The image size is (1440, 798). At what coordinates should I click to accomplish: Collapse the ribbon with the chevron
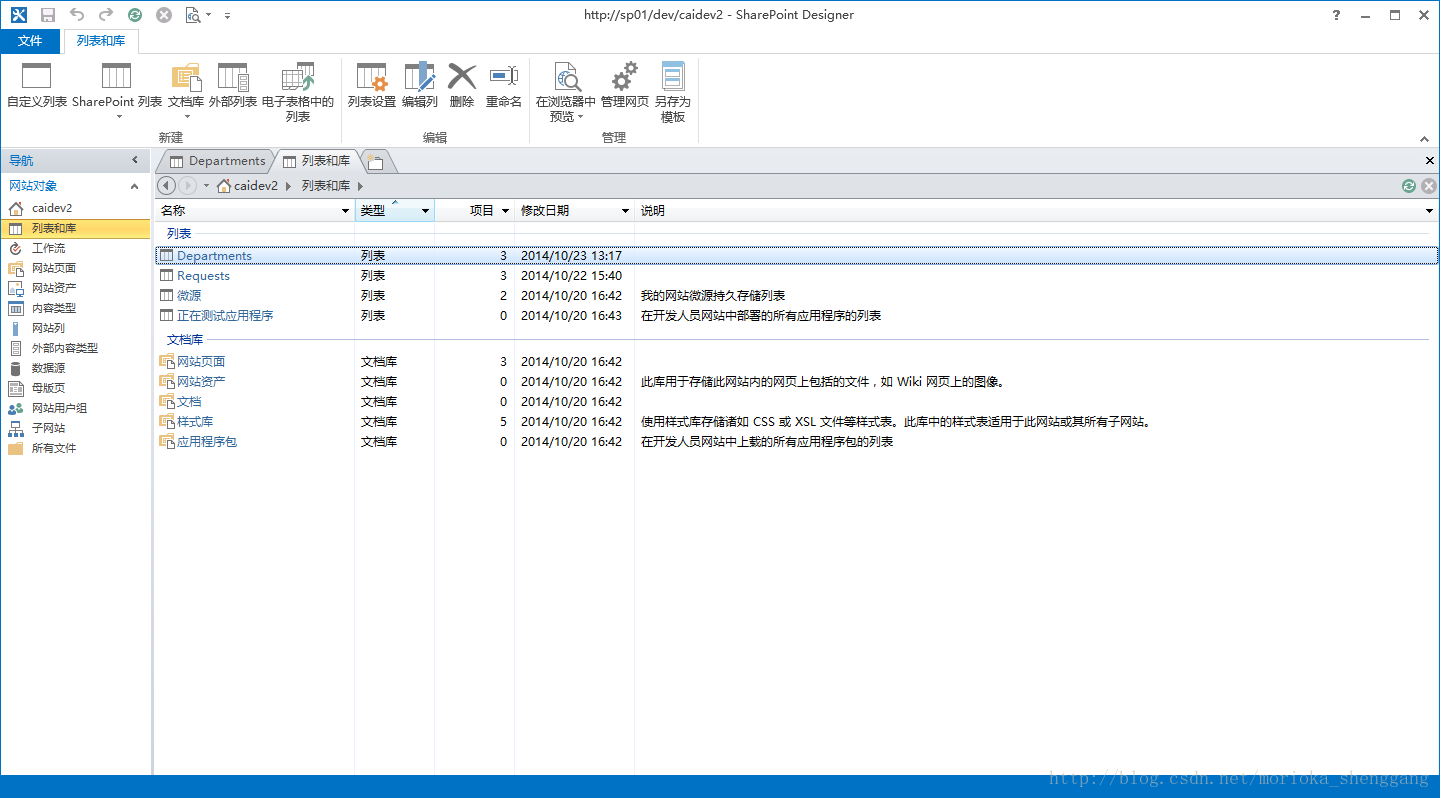[1425, 138]
